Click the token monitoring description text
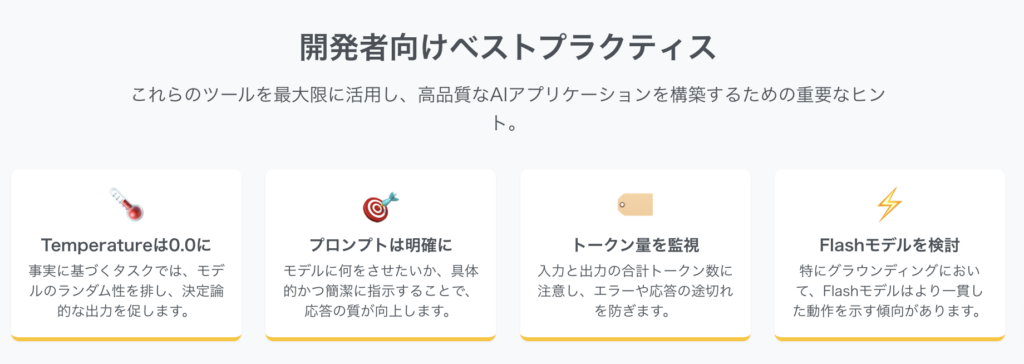The image size is (1024, 364). 635,291
